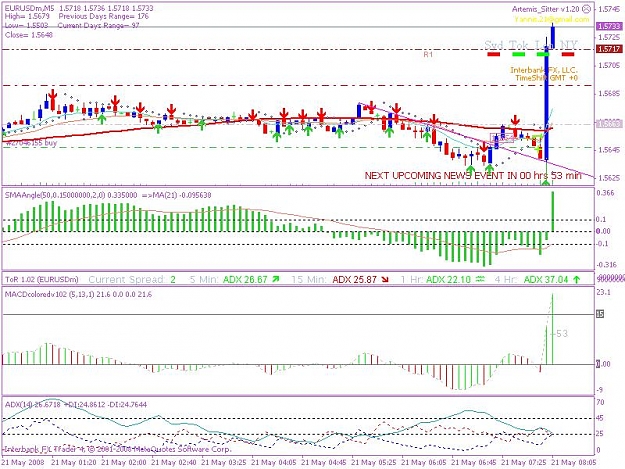Click the 23.1 MACD scale value
Viewport: 625px width, 469px height.
point(604,293)
